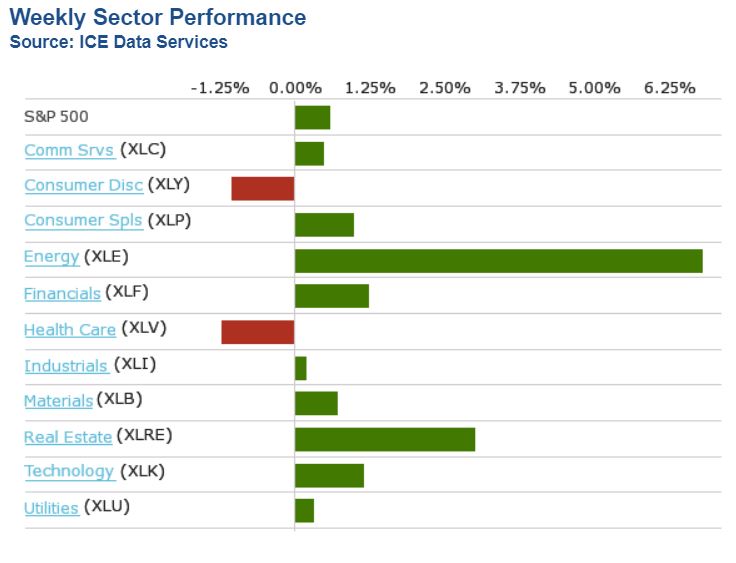Click the S&P 500 green bar
The width and height of the screenshot is (736, 563).
[312, 117]
